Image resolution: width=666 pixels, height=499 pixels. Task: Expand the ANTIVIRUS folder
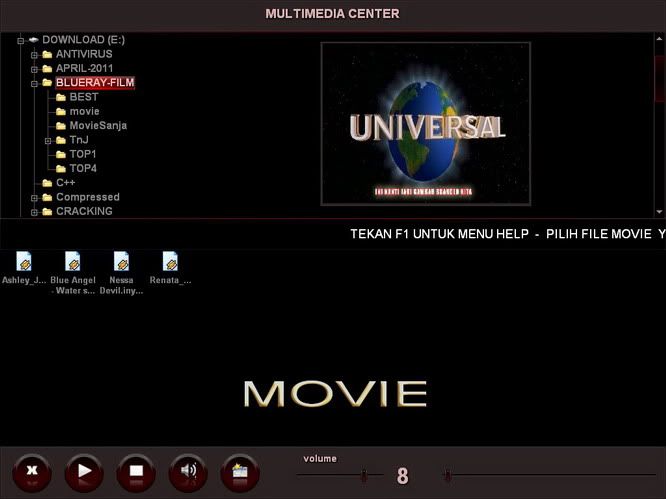tap(34, 55)
